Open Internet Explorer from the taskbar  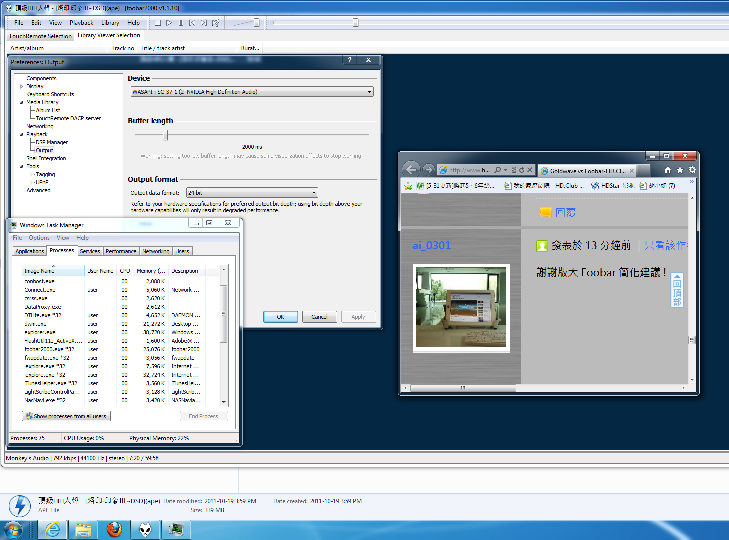click(x=53, y=530)
